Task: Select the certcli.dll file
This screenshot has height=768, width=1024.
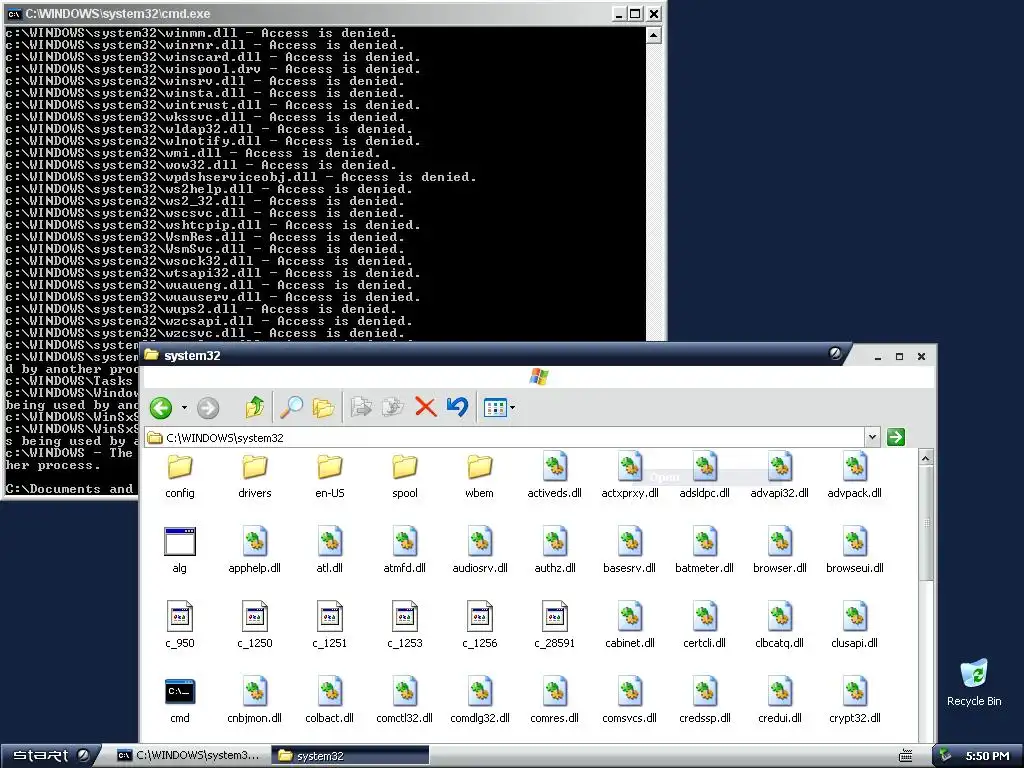Action: (705, 626)
